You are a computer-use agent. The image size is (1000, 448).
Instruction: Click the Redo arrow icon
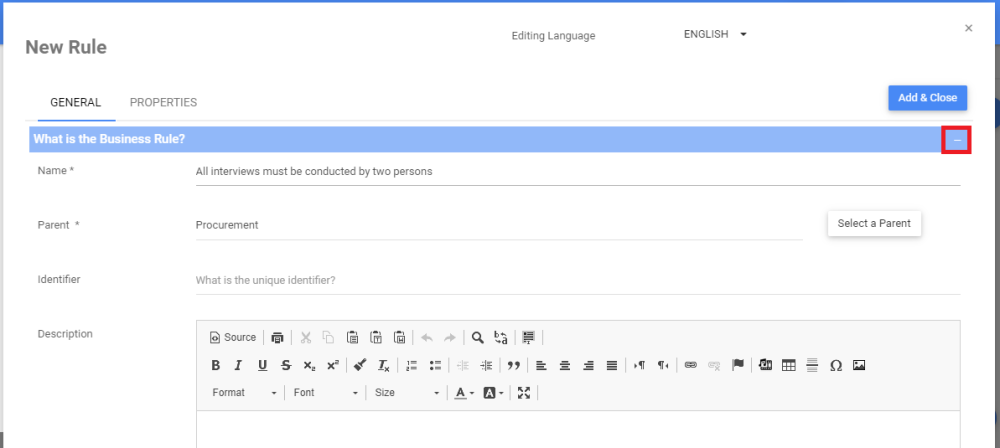(450, 338)
